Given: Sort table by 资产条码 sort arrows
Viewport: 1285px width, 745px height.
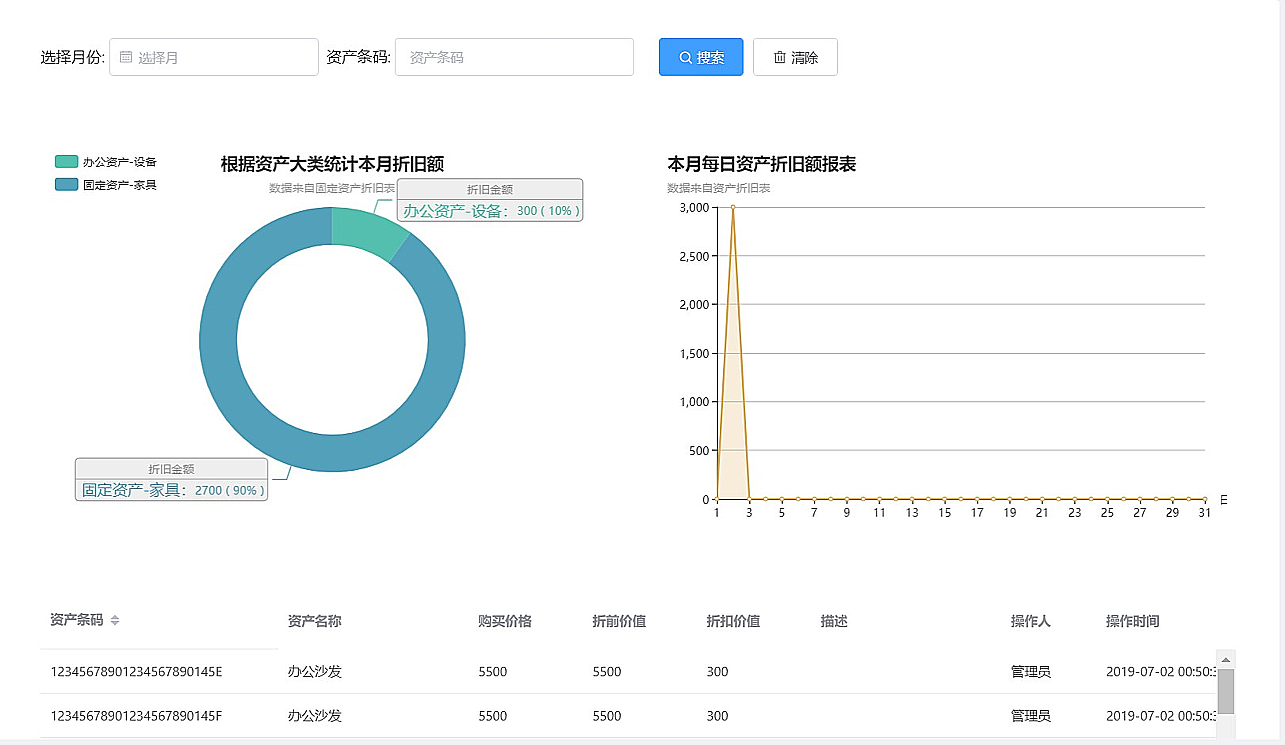Looking at the screenshot, I should click(x=115, y=621).
